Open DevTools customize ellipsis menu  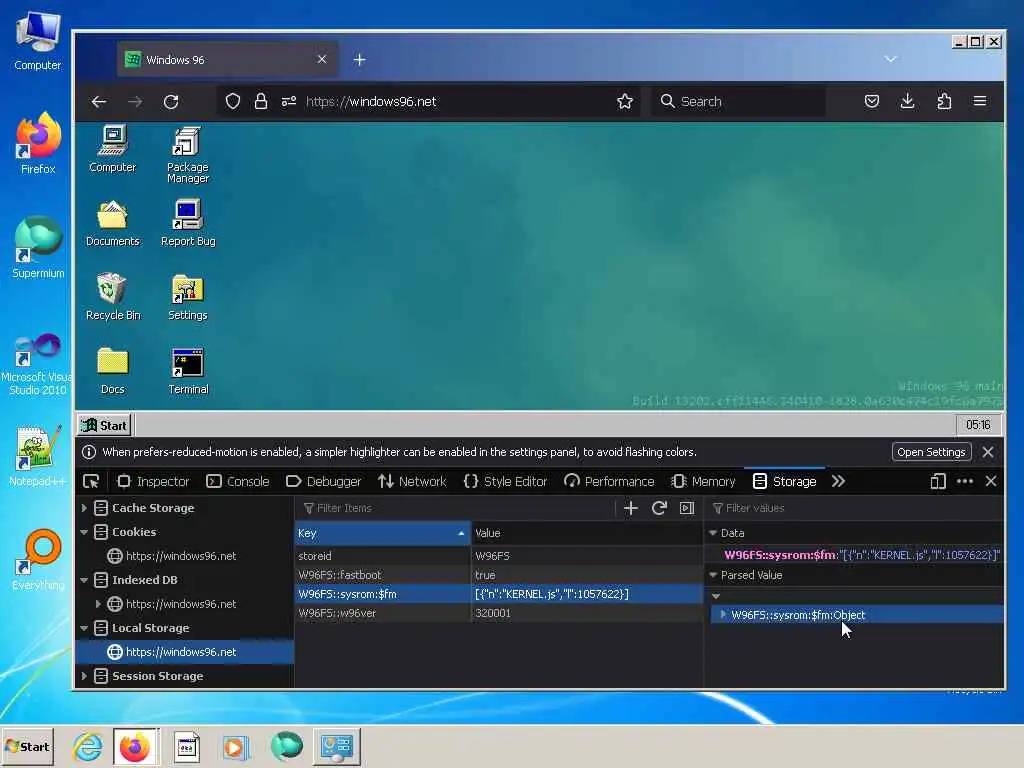965,481
